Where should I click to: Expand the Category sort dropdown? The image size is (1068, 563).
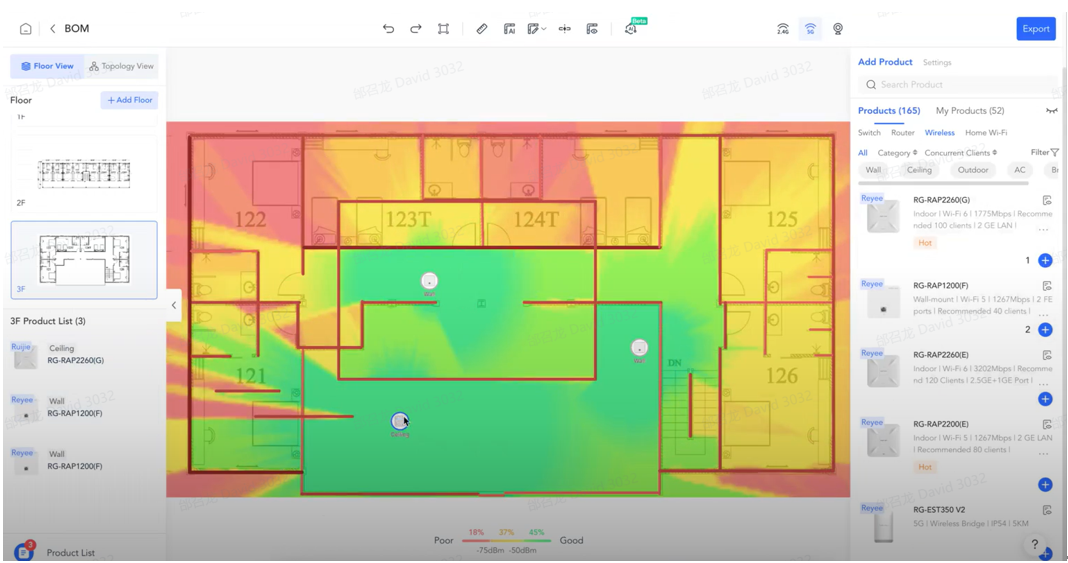point(896,153)
